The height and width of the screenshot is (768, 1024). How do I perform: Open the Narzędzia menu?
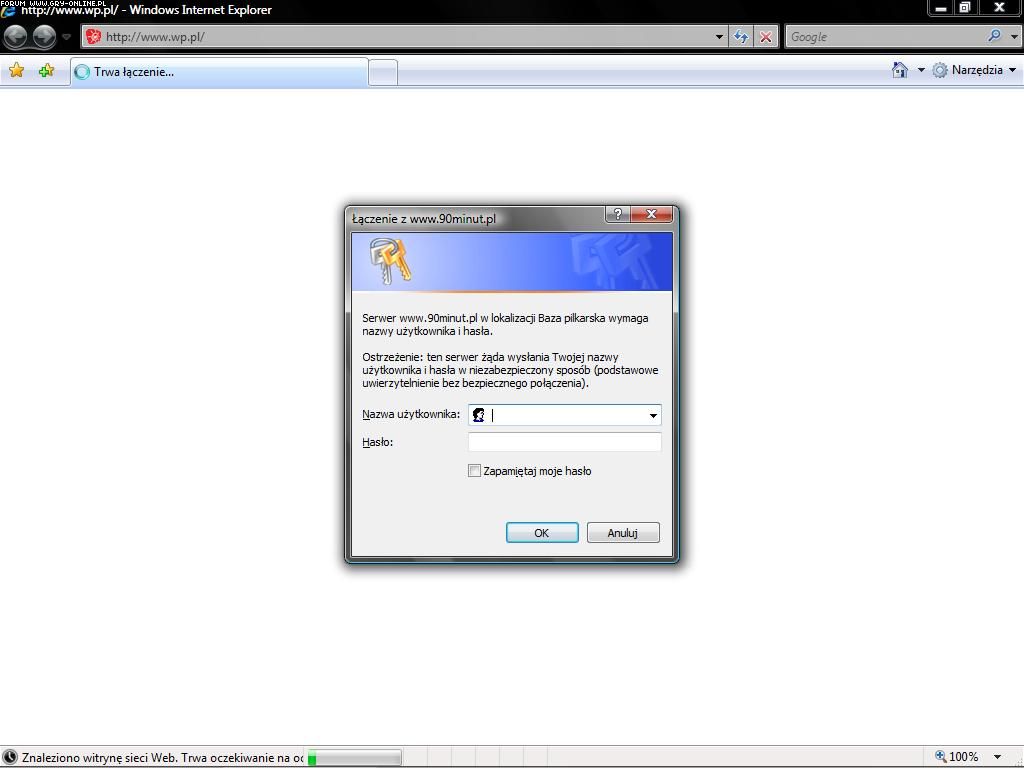(975, 70)
